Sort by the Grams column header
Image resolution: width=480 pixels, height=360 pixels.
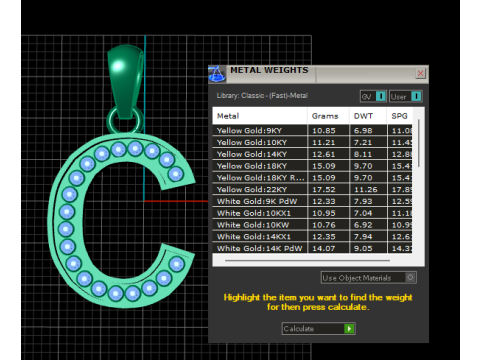click(328, 116)
